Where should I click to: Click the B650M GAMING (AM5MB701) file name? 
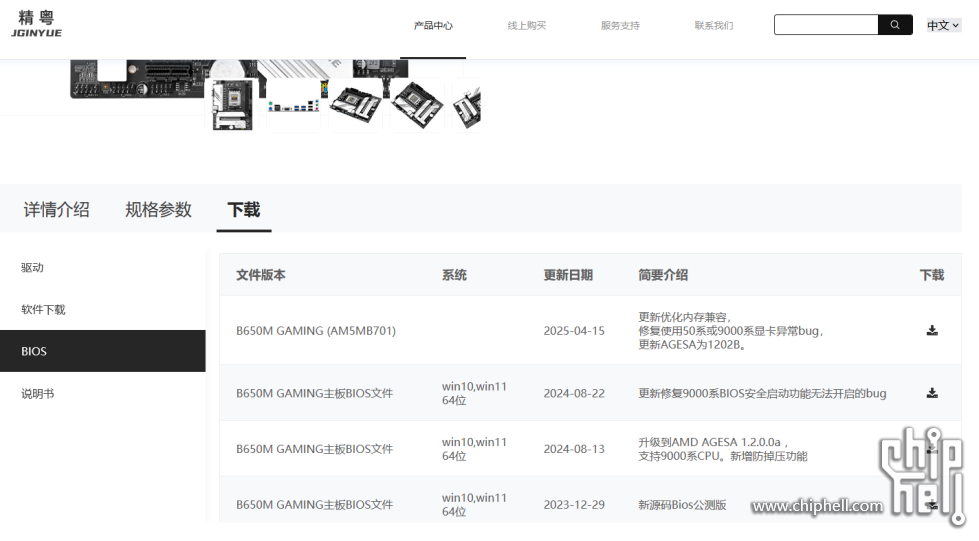[x=316, y=330]
